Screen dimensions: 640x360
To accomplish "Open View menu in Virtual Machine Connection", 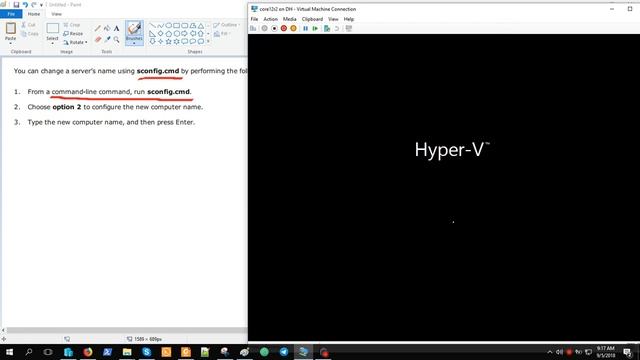I will tap(333, 19).
